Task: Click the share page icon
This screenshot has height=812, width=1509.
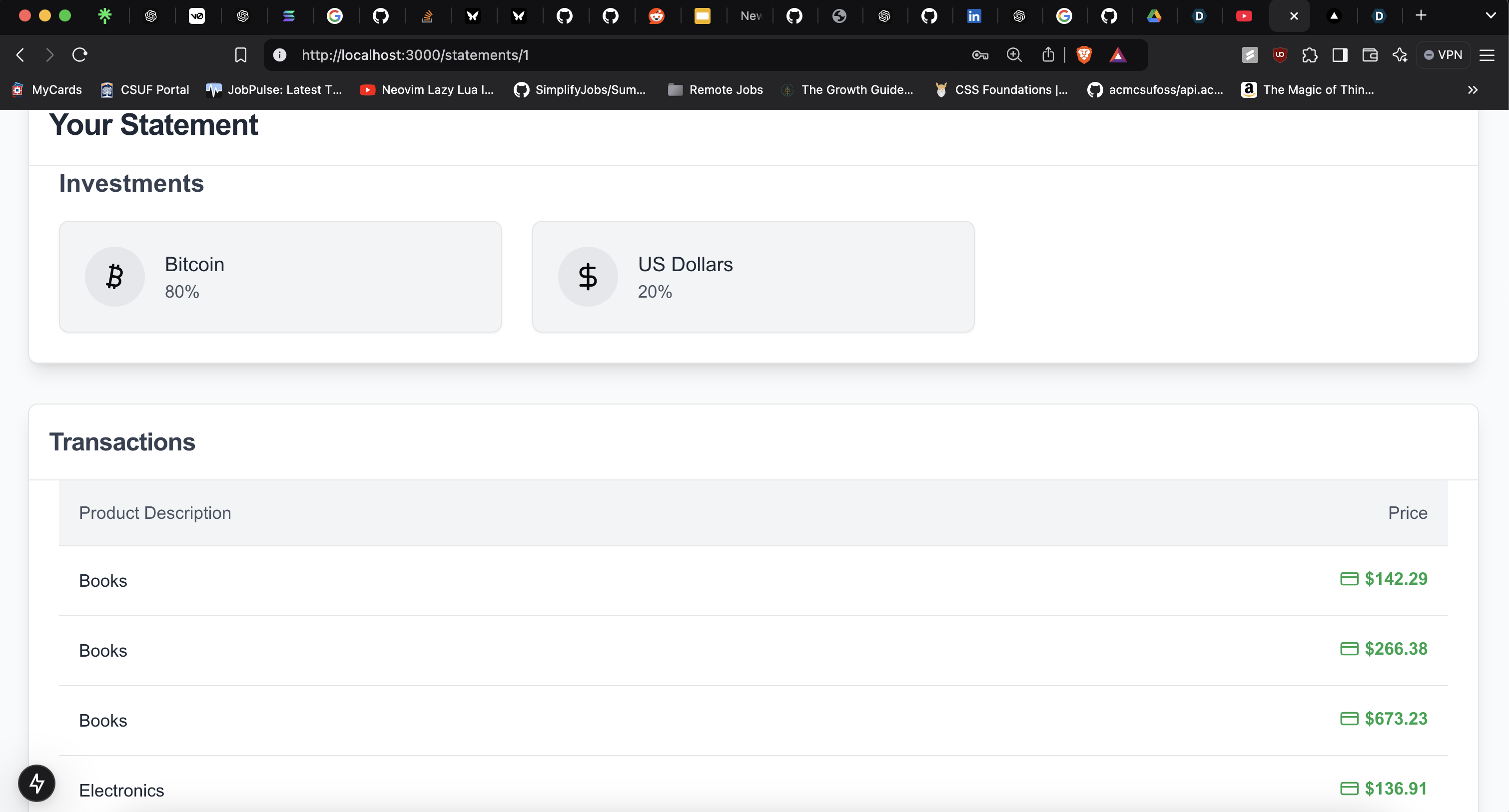Action: 1048,55
